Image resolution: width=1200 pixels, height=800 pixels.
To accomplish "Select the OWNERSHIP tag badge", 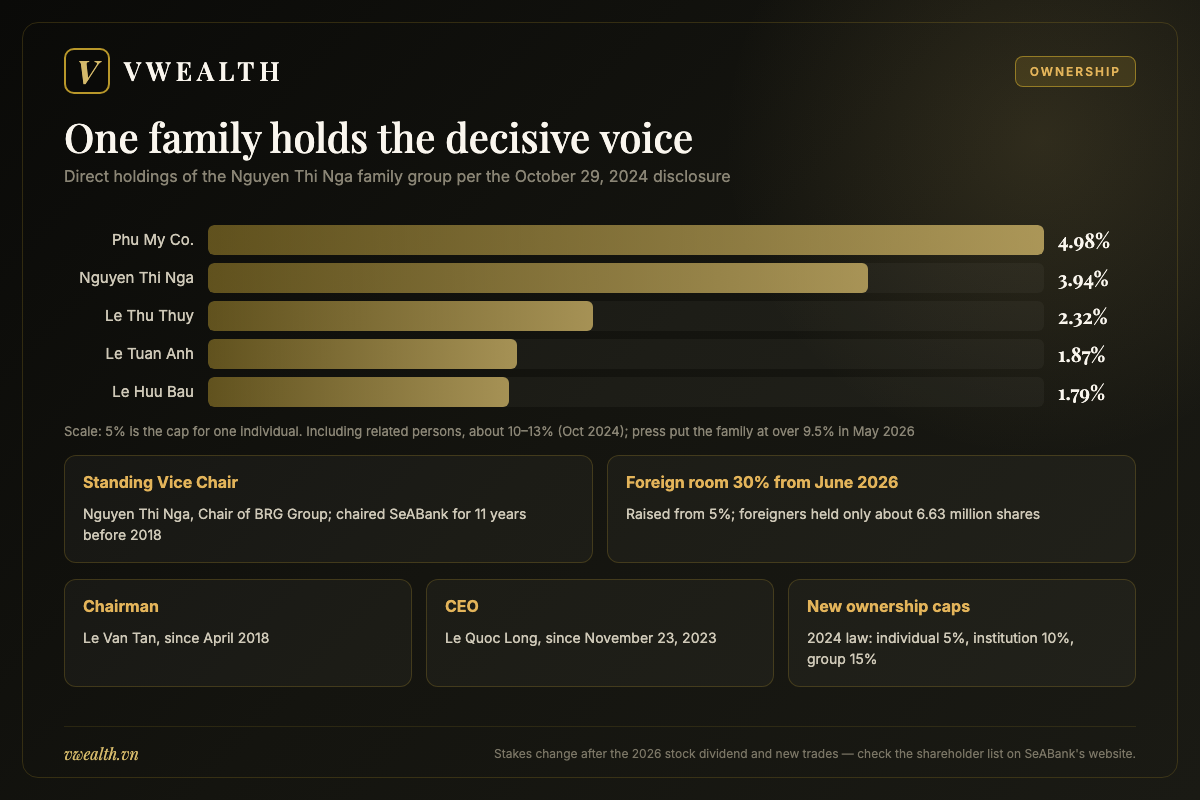I will coord(1075,72).
